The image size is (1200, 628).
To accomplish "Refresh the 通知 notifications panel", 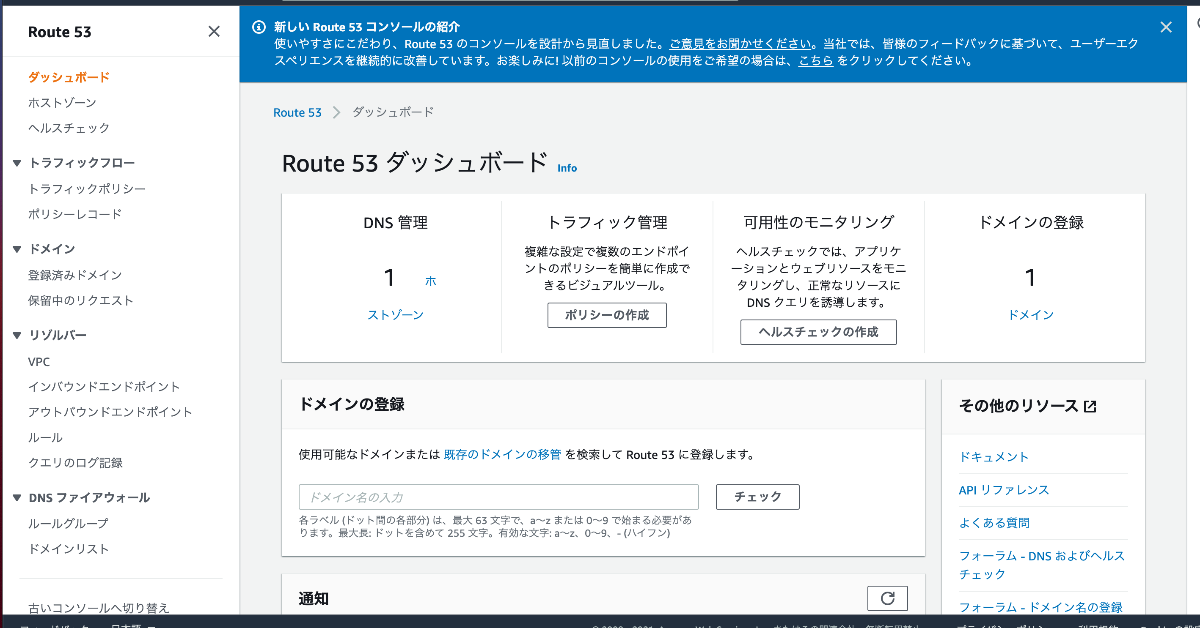I will 887,598.
